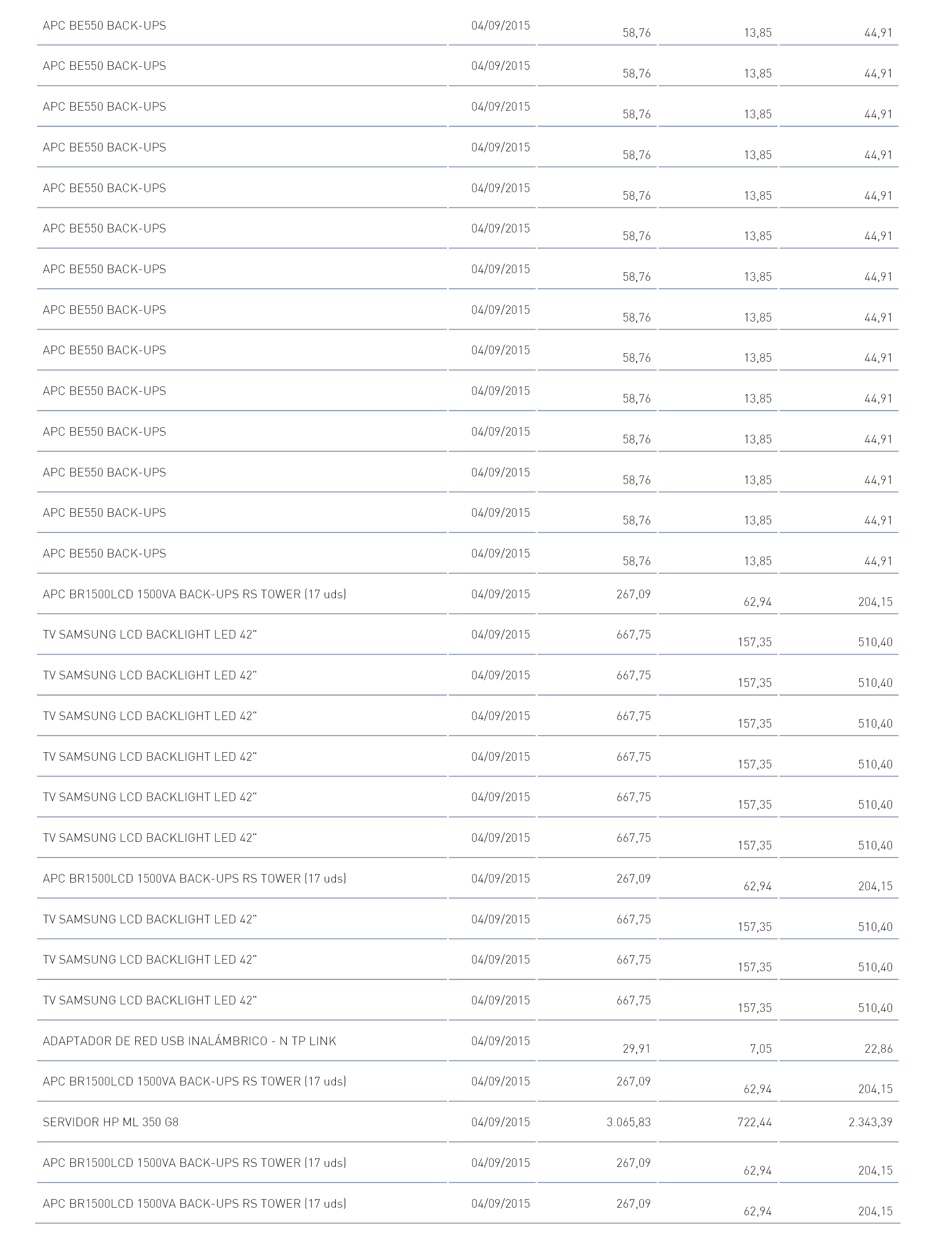Select the date of the USB adapter row
The height and width of the screenshot is (1243, 952).
click(x=500, y=1042)
